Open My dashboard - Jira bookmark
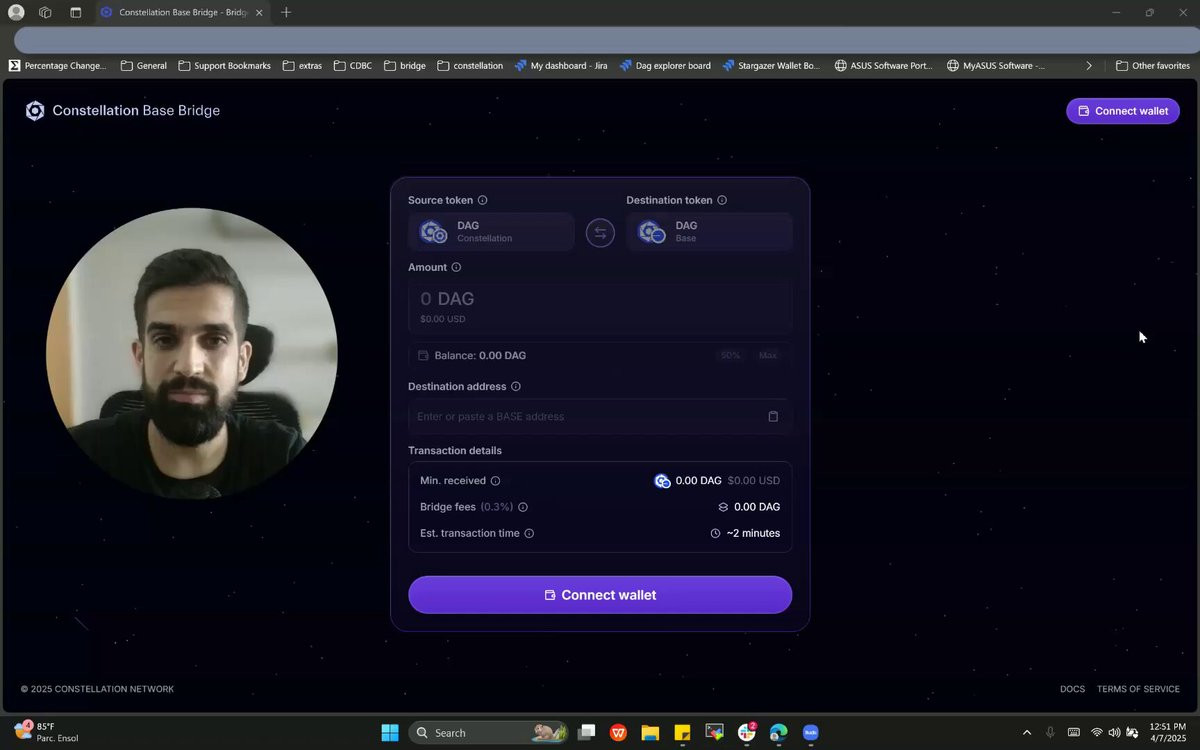The height and width of the screenshot is (750, 1200). point(561,65)
